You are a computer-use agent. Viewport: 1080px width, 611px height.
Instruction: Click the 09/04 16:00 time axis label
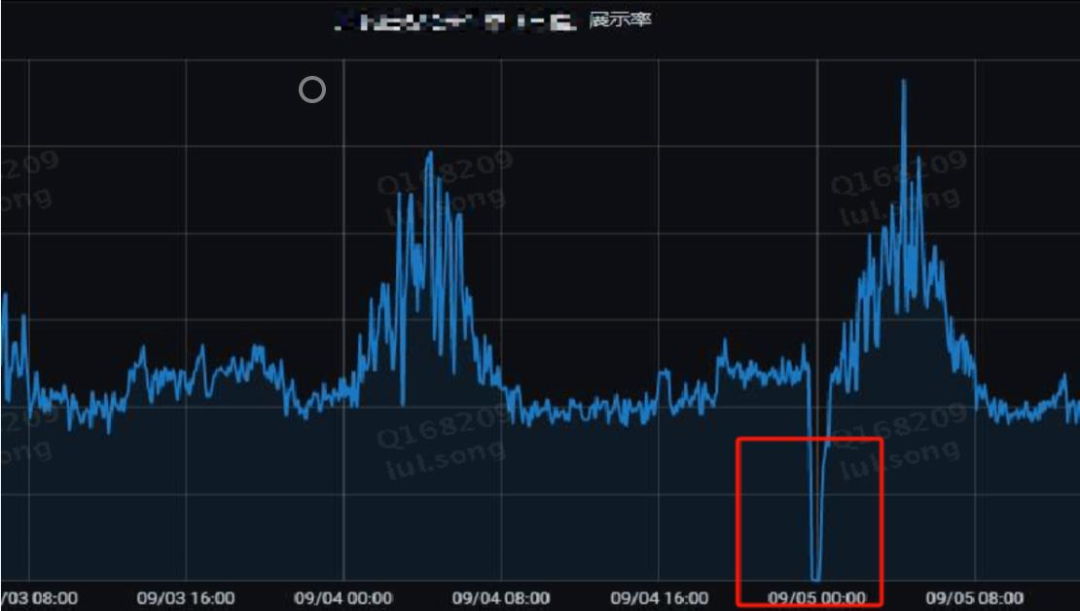659,597
